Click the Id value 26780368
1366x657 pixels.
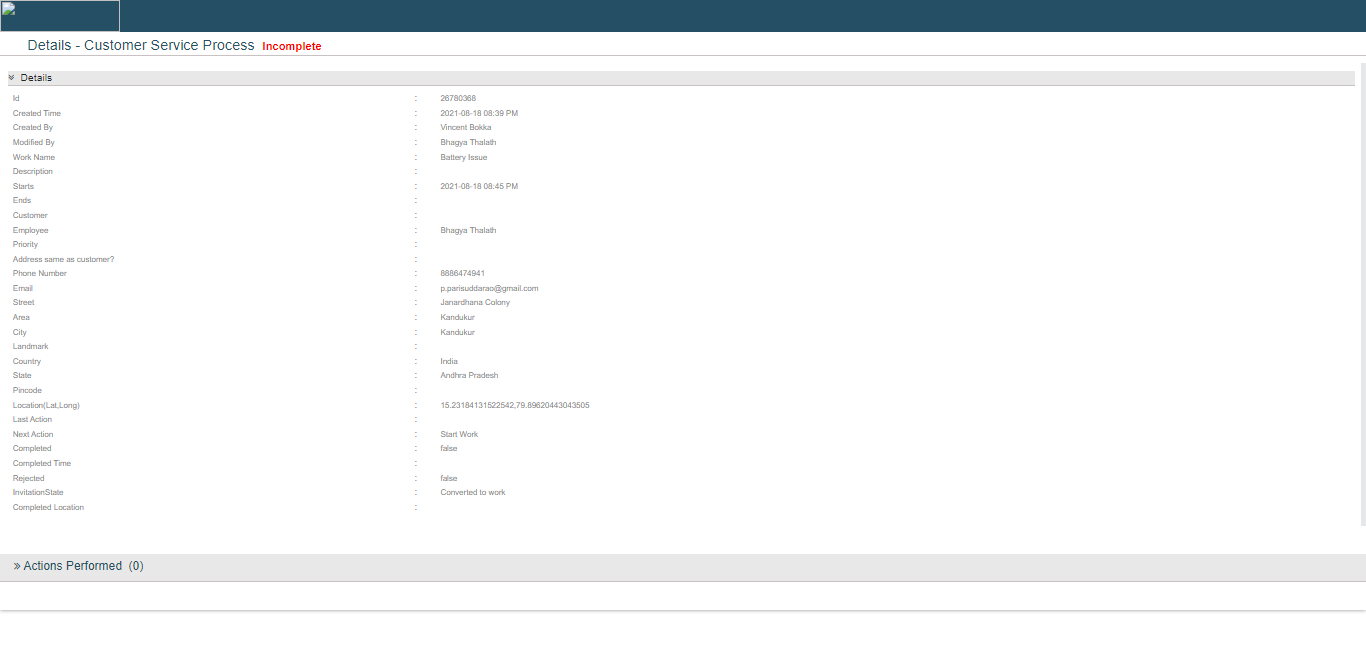coord(458,99)
